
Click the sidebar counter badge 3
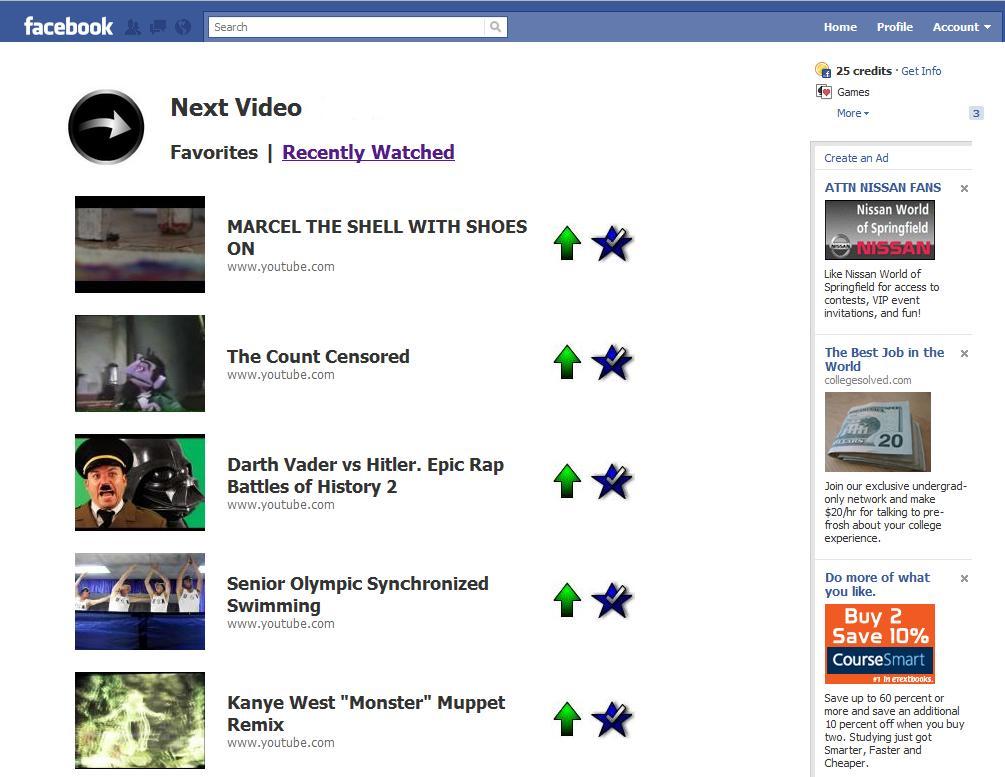(x=976, y=113)
